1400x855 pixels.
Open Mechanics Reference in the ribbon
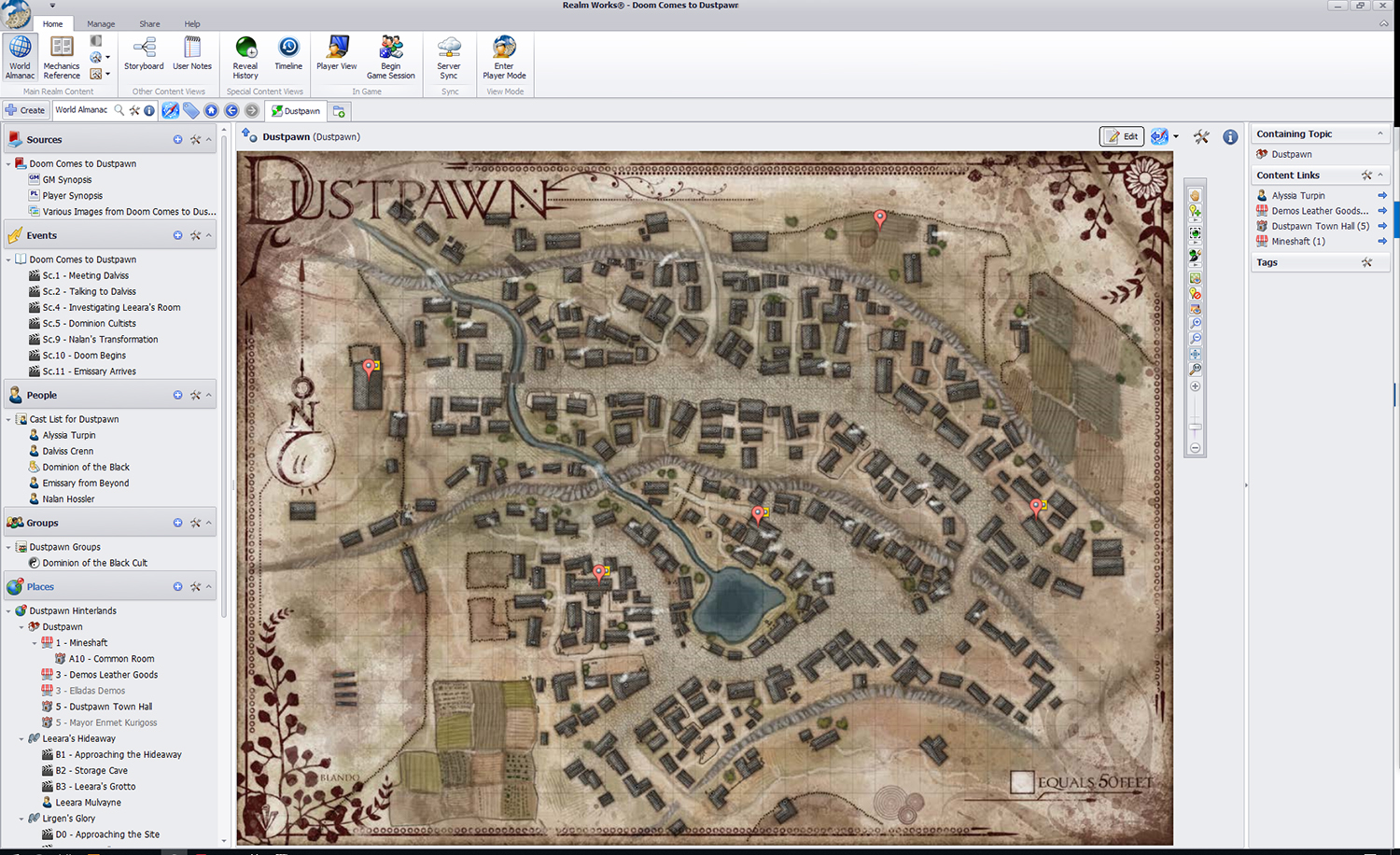pyautogui.click(x=62, y=58)
